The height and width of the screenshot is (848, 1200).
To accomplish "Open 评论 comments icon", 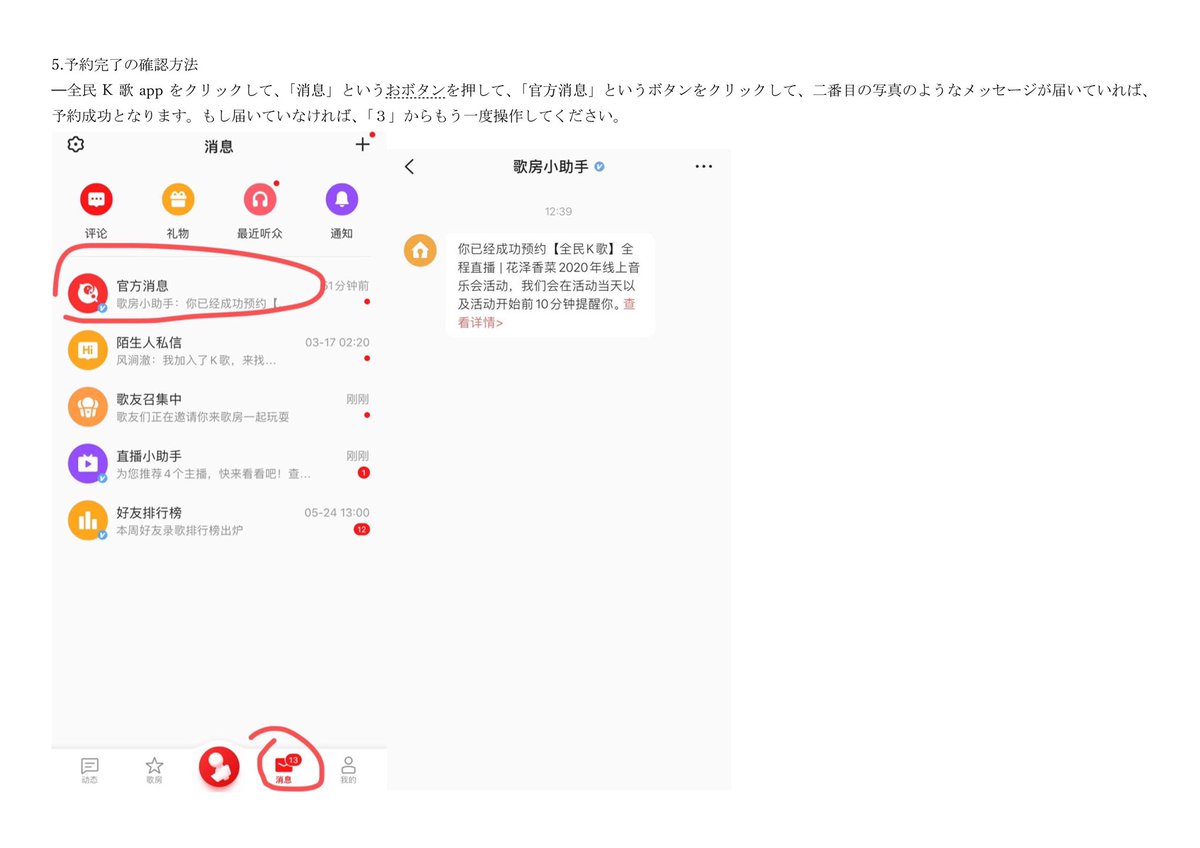I will 96,200.
